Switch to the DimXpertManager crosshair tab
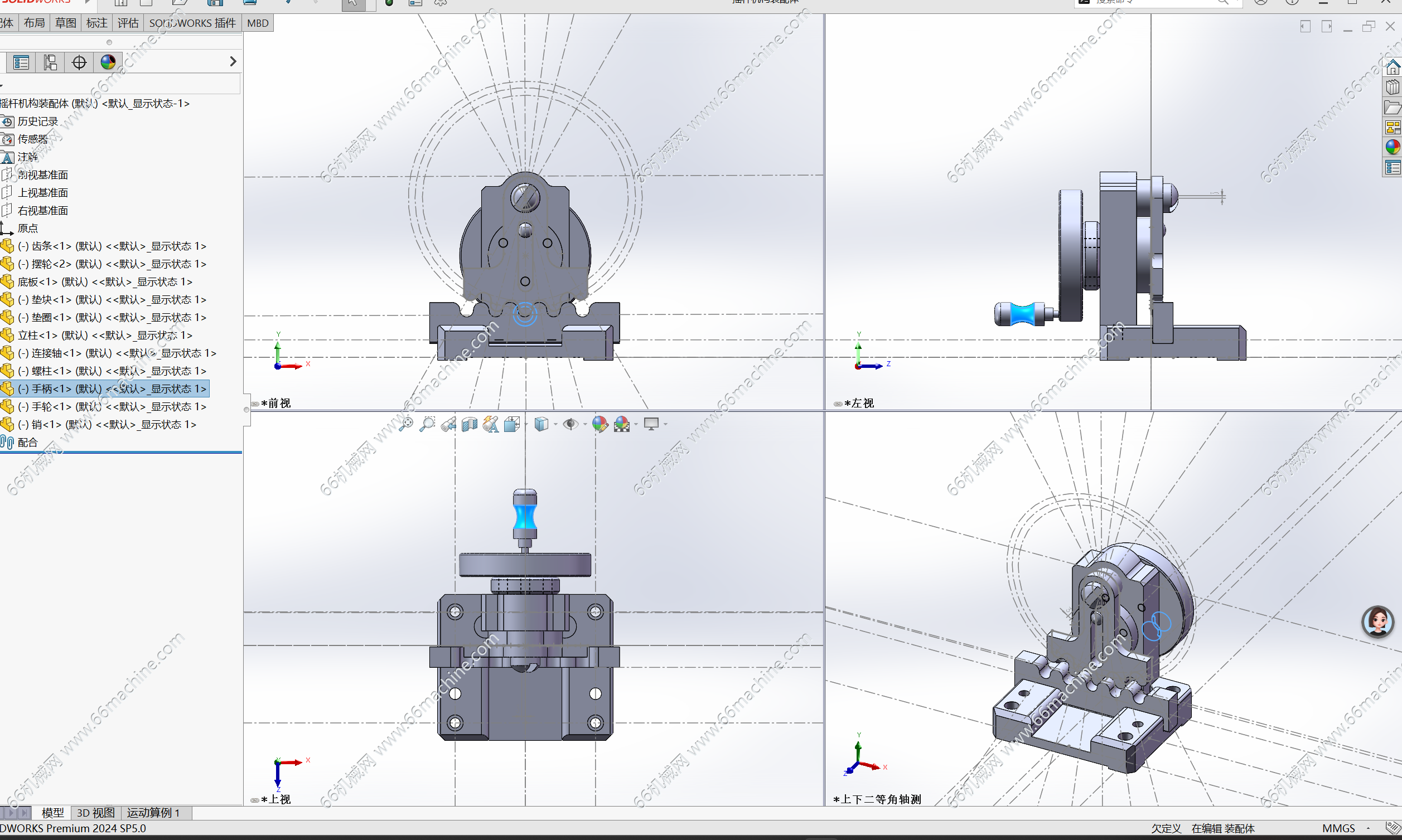 click(x=79, y=62)
